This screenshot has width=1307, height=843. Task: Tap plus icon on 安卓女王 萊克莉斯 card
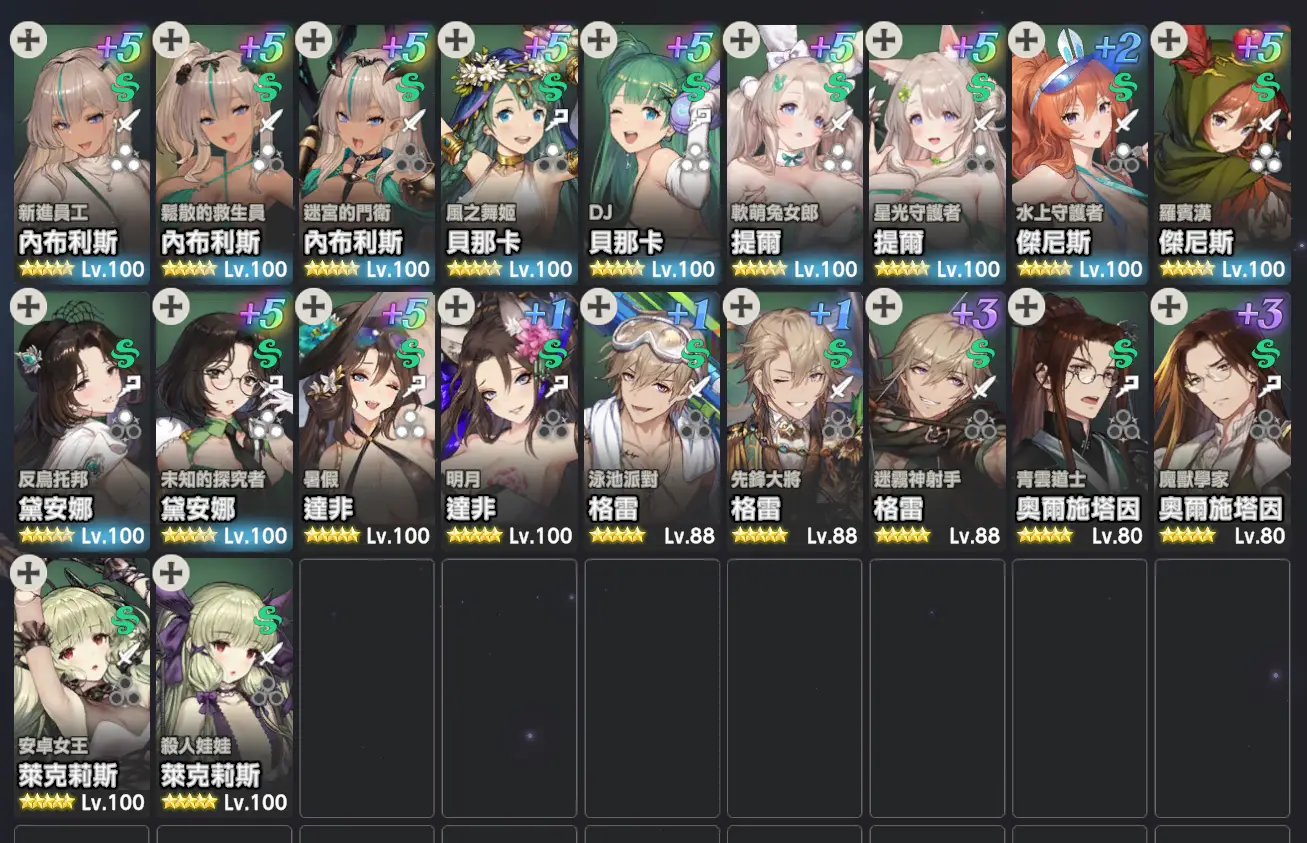(28, 573)
